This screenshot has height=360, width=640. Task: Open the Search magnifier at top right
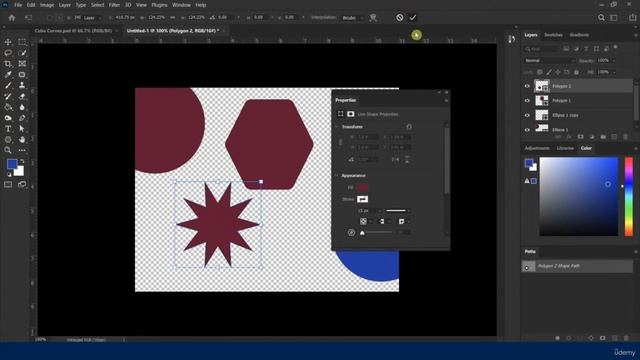[x=601, y=18]
